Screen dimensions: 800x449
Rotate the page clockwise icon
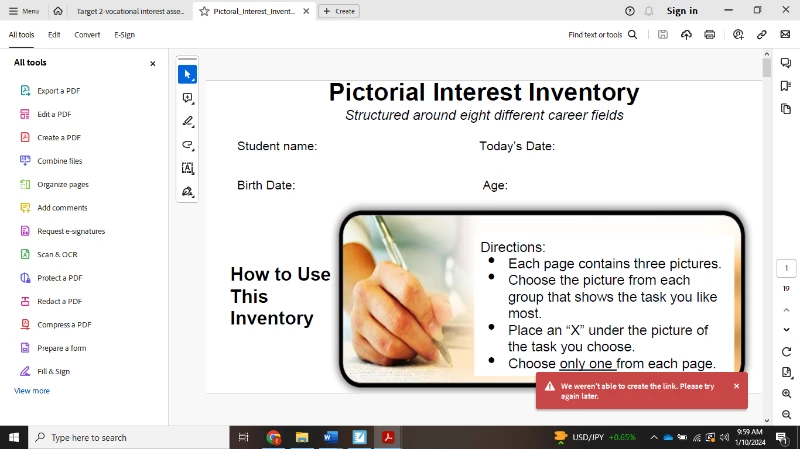click(x=786, y=352)
